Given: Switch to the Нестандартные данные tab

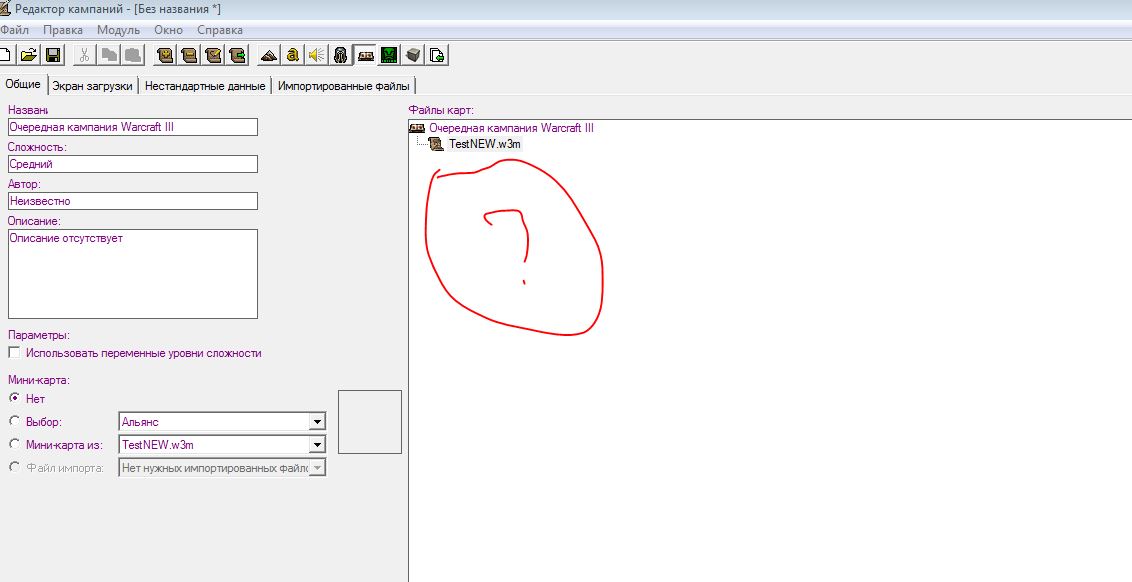Looking at the screenshot, I should pos(205,86).
